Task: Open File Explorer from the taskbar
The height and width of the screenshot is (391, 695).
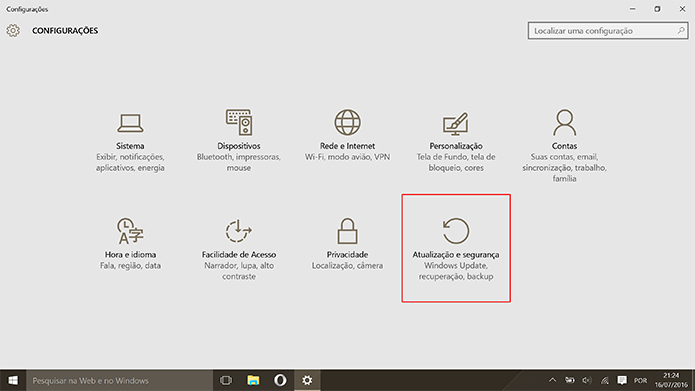Action: pyautogui.click(x=253, y=380)
